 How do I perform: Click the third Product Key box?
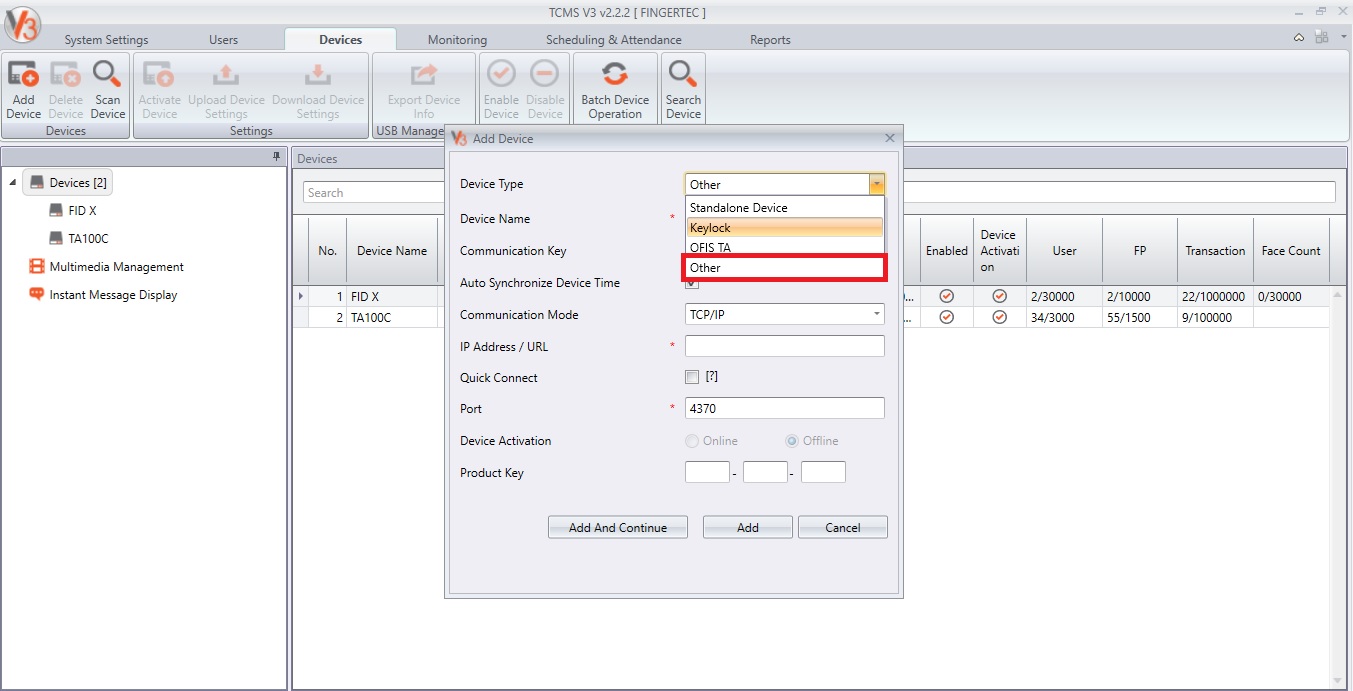point(823,472)
